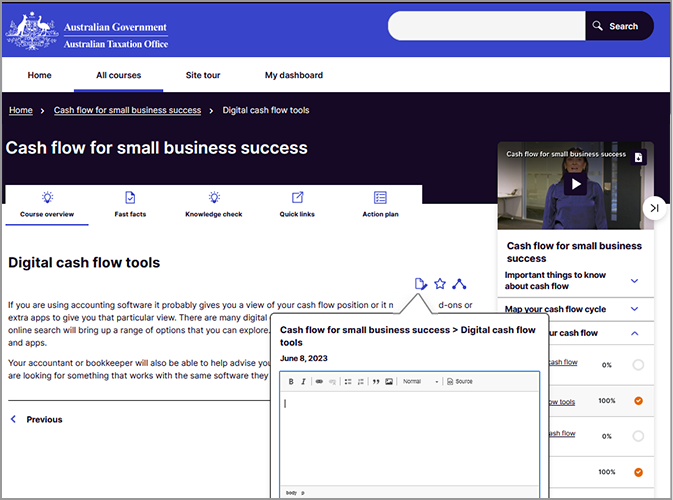Click the 'body' element path tag
673x500 pixels.
pos(291,493)
